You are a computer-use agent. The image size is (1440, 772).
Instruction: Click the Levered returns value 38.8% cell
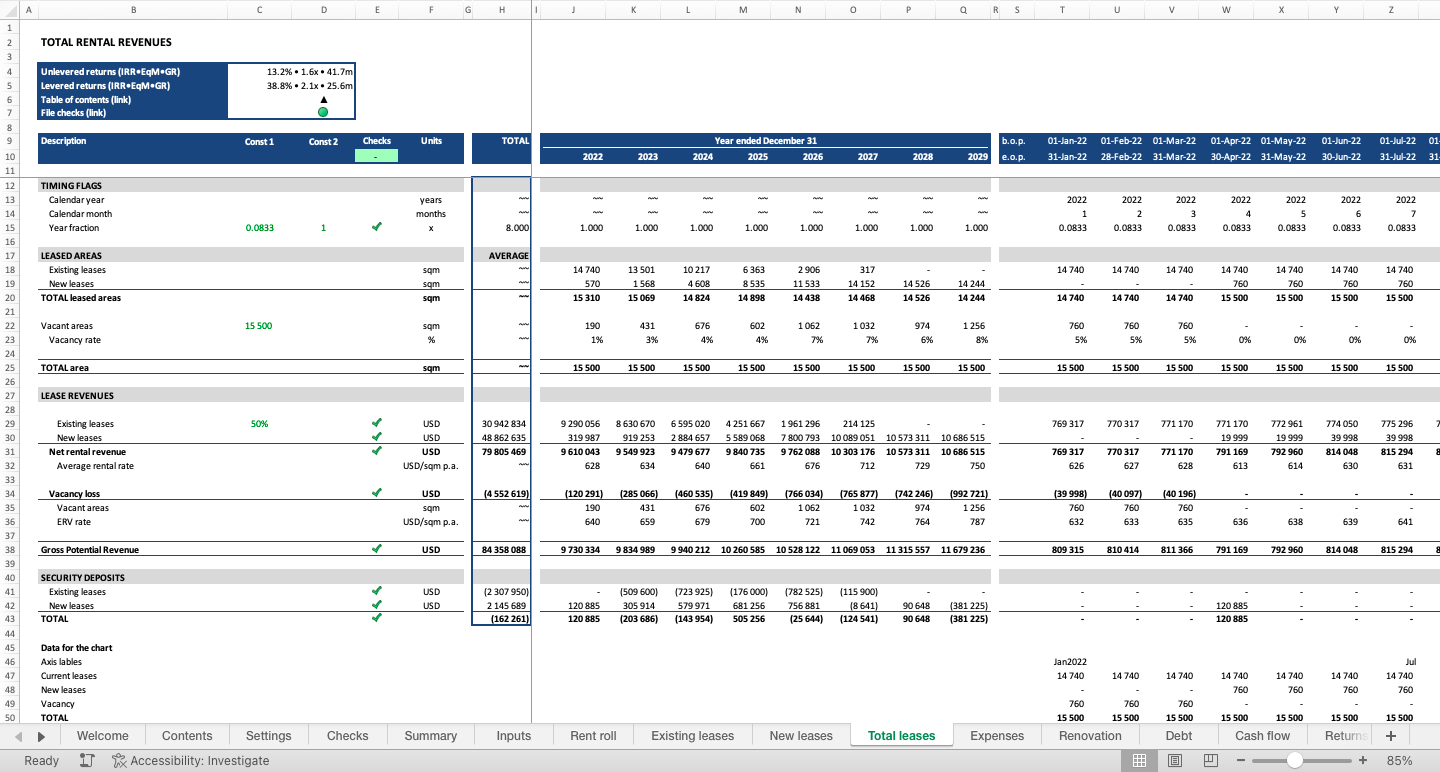pyautogui.click(x=292, y=86)
